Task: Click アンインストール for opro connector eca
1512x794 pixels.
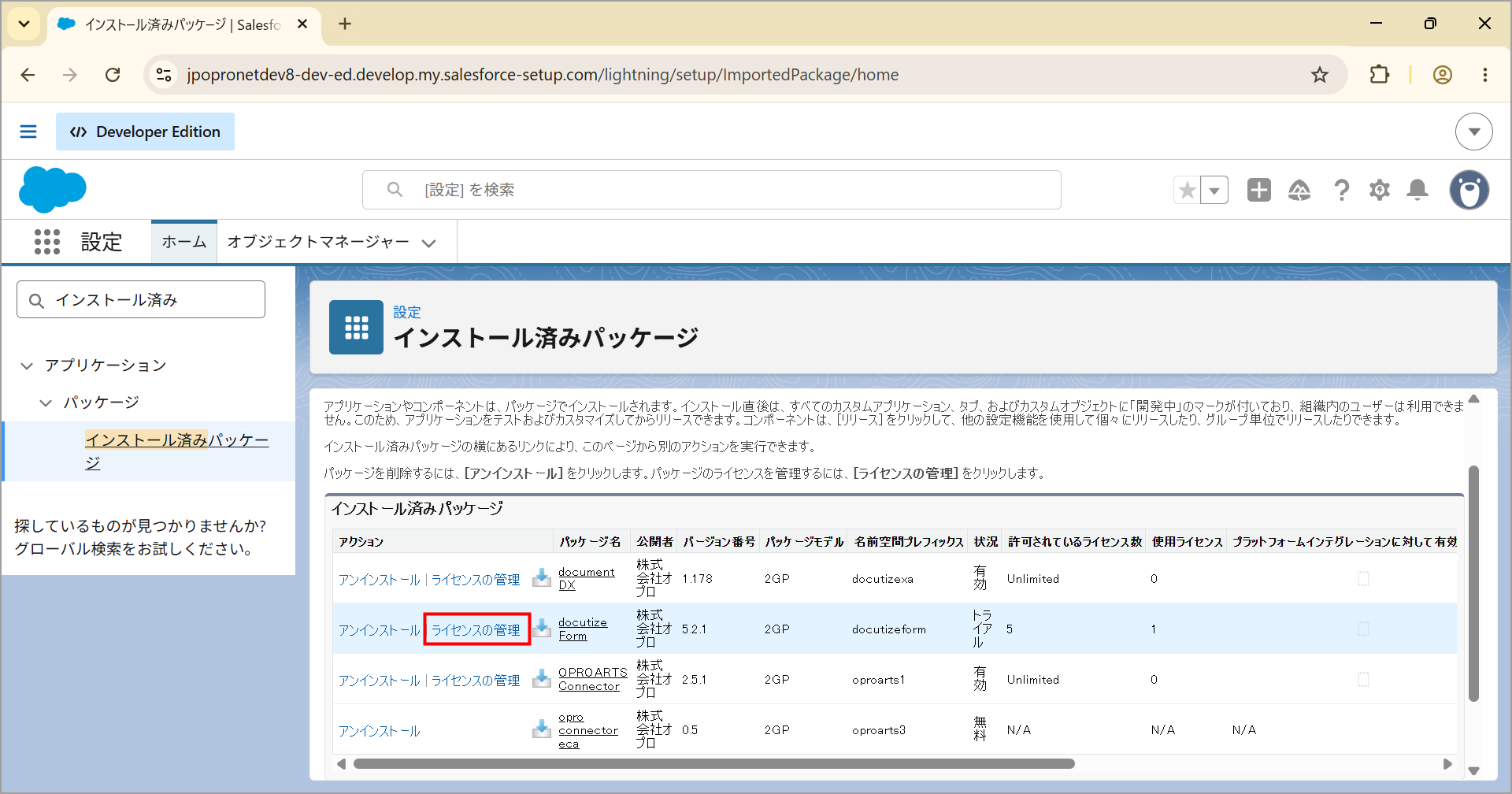Action: 380,731
